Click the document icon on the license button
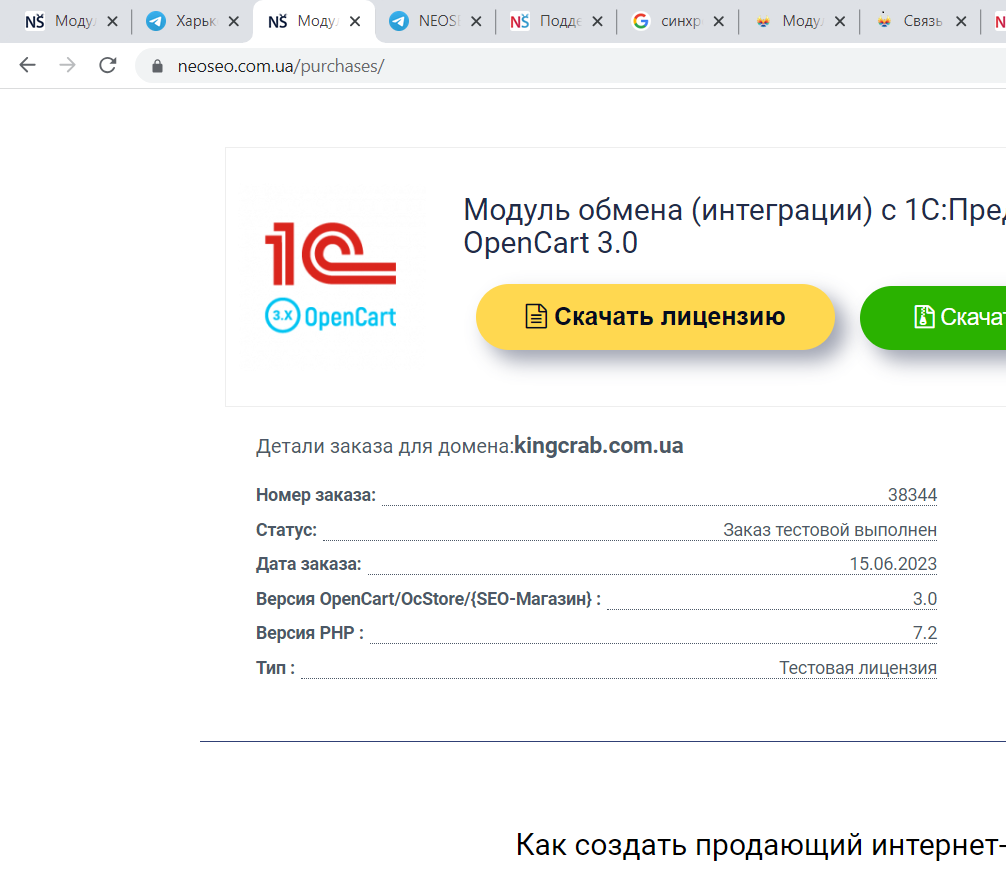Viewport: 1006px width, 888px height. click(x=536, y=316)
